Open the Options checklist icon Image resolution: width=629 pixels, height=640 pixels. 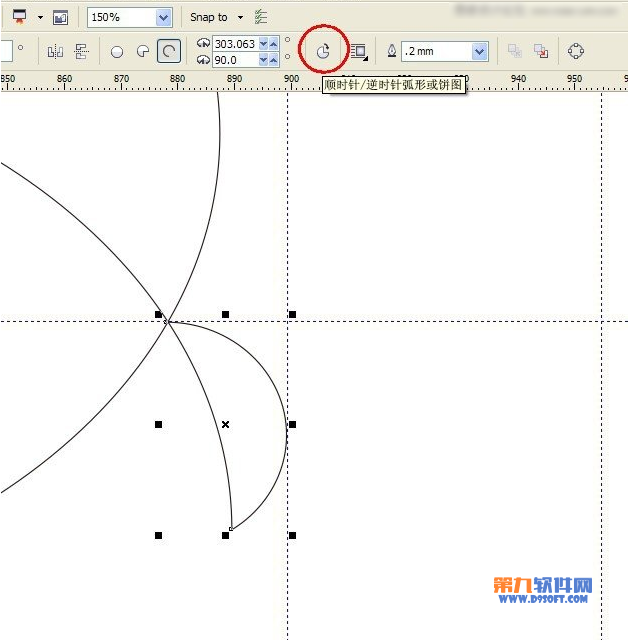click(260, 17)
